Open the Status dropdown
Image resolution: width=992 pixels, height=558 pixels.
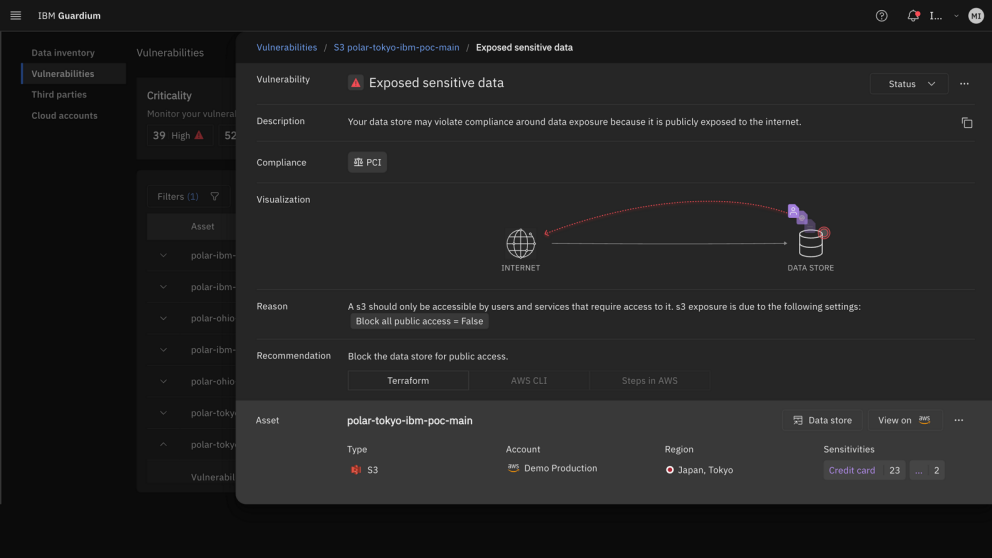tap(909, 84)
